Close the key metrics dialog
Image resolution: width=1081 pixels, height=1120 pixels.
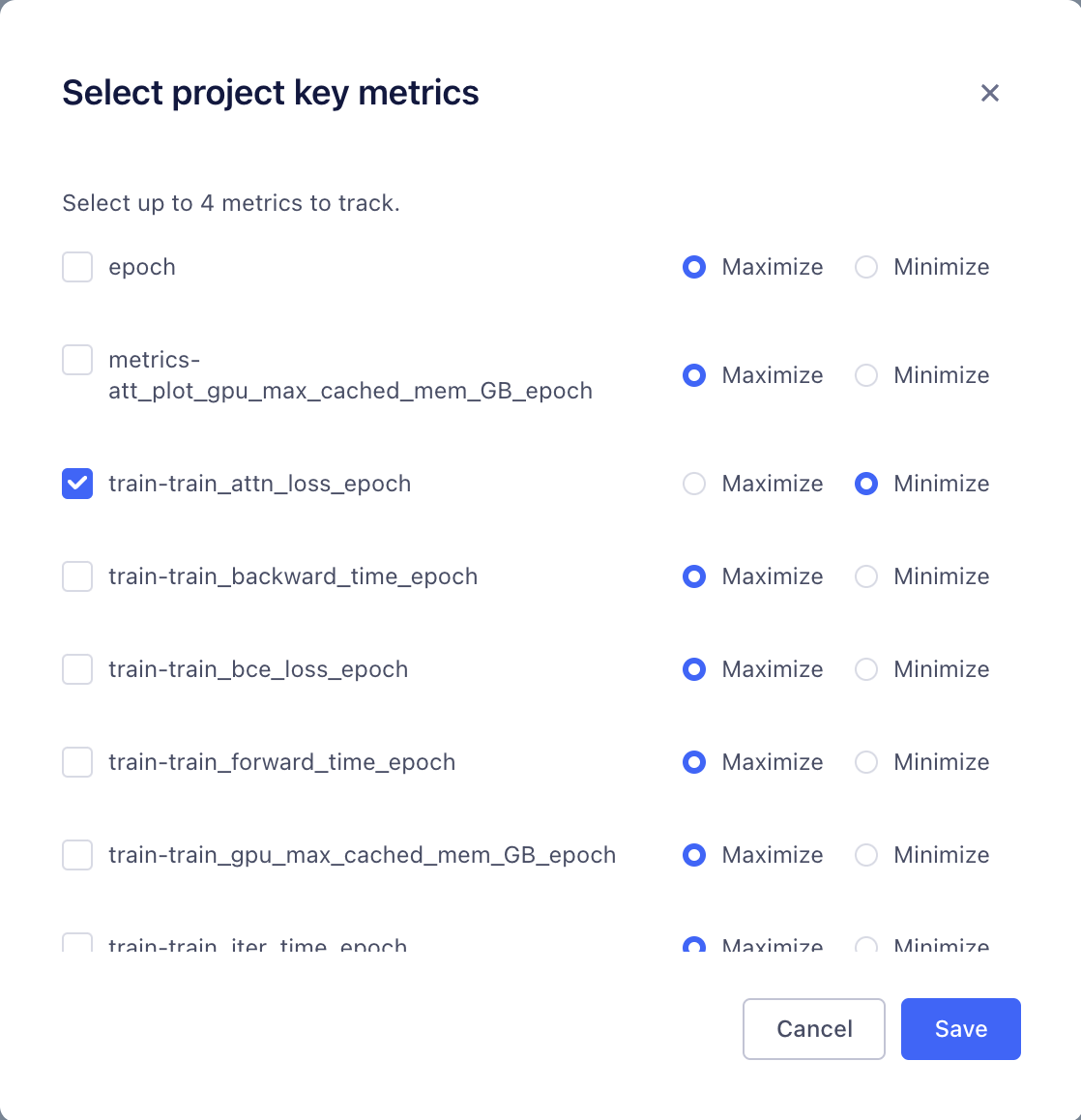989,93
